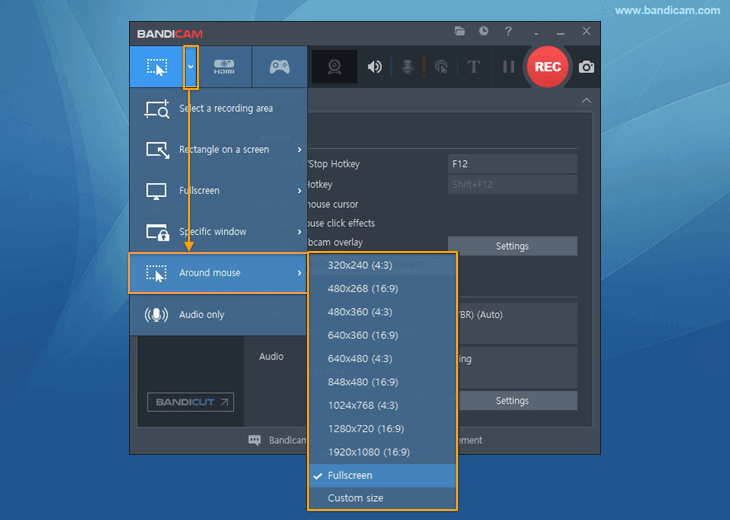Open Rectangle on a screen submenu

click(x=218, y=149)
